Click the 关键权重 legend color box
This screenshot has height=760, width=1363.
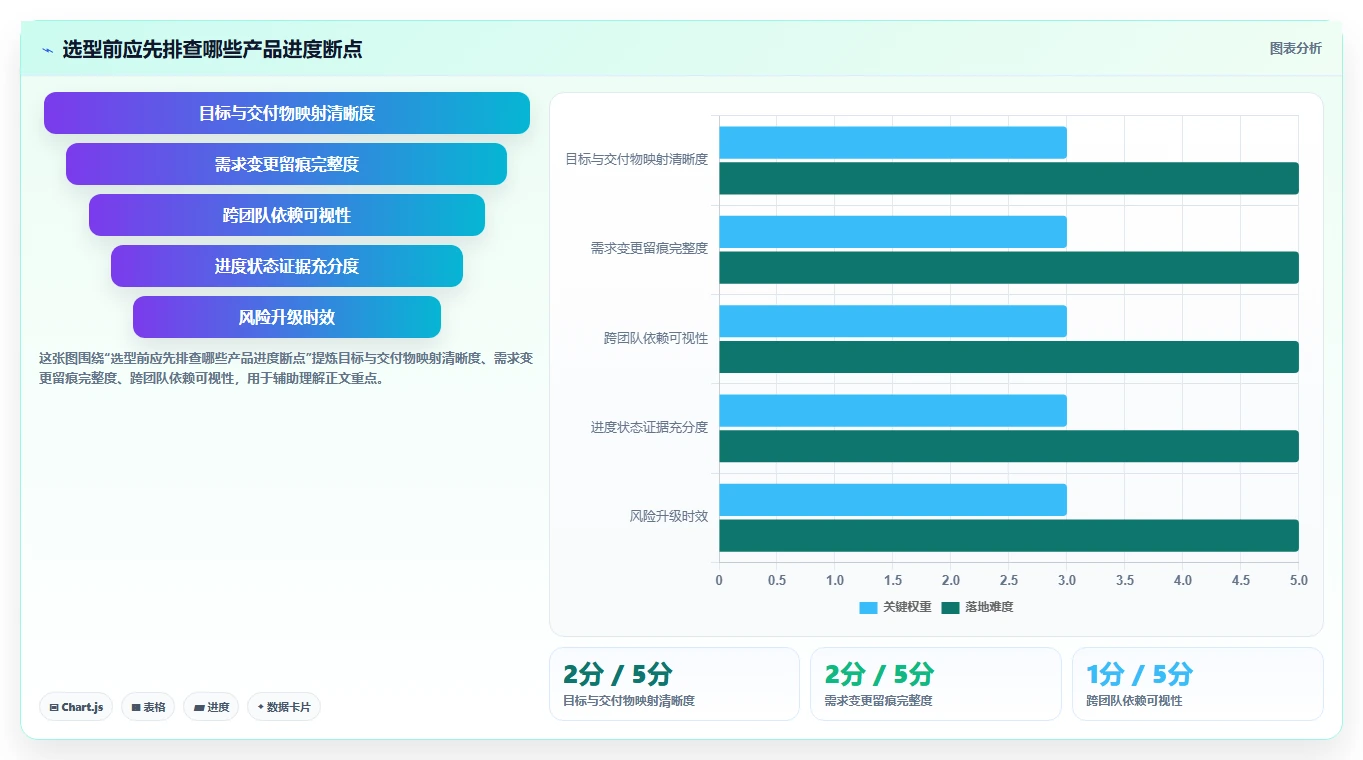click(x=868, y=607)
